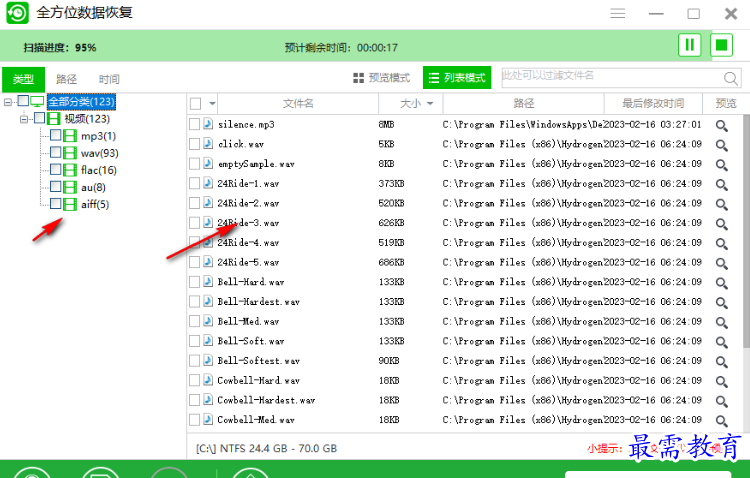The height and width of the screenshot is (478, 750).
Task: Preview Cowbell-Hardest.wav with its magnifier icon
Action: (721, 400)
